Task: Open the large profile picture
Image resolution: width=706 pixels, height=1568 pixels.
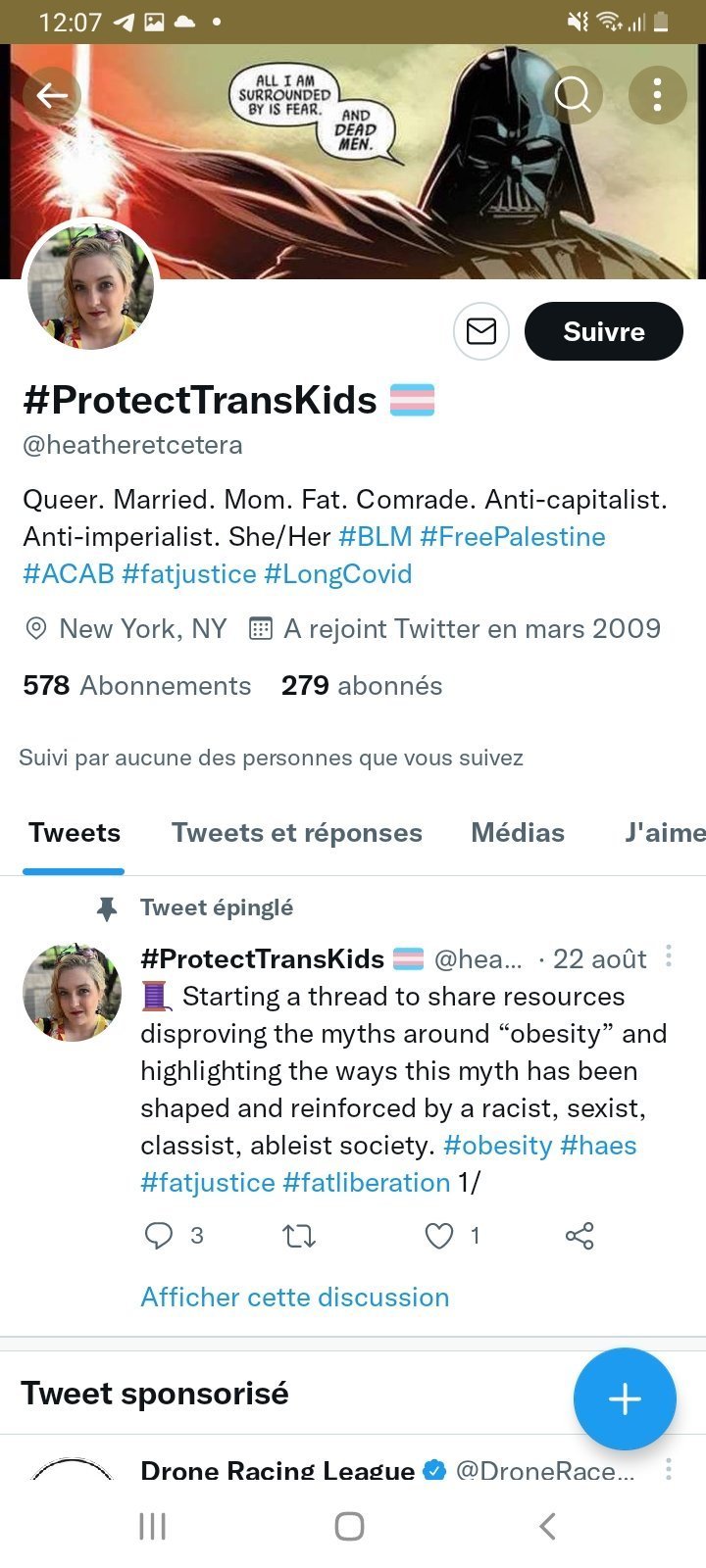Action: (x=90, y=287)
